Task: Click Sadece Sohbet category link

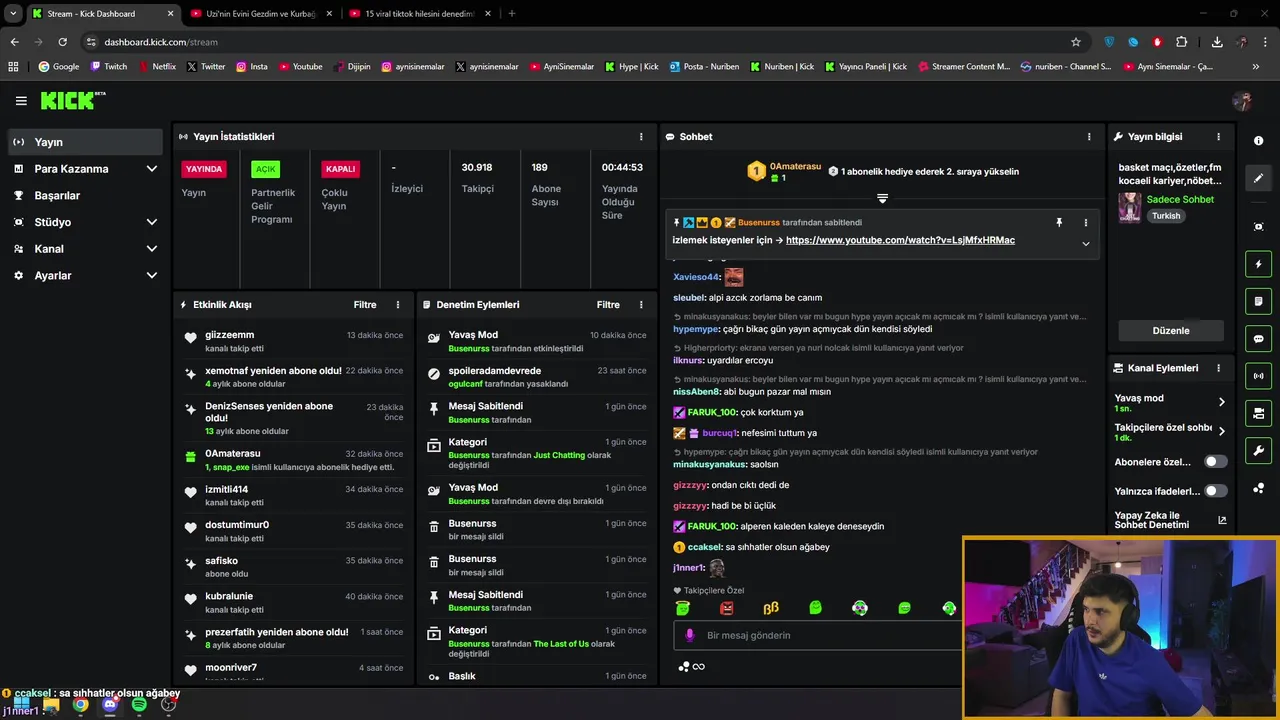Action: (1180, 199)
